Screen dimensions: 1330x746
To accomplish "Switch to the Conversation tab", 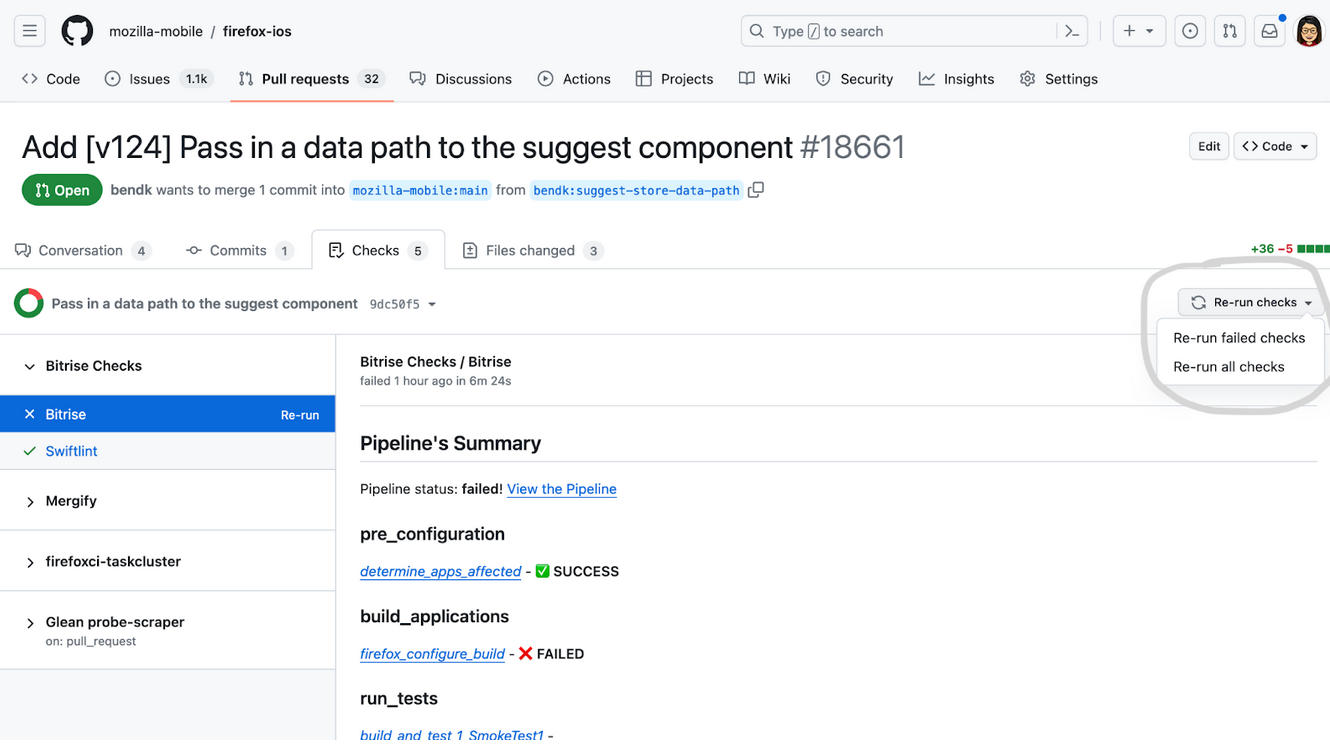I will (x=83, y=250).
